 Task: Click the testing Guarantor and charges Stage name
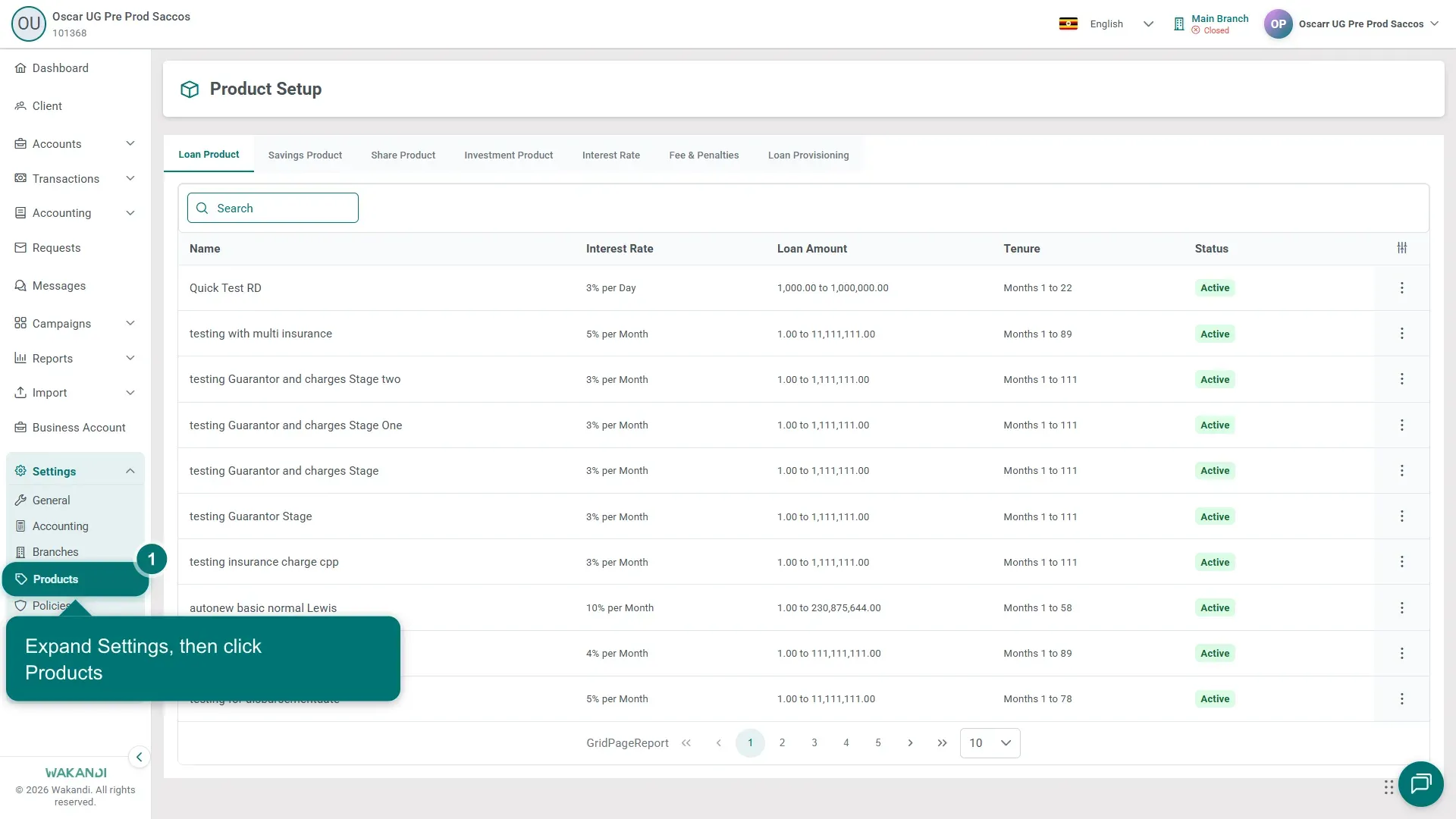pyautogui.click(x=284, y=471)
